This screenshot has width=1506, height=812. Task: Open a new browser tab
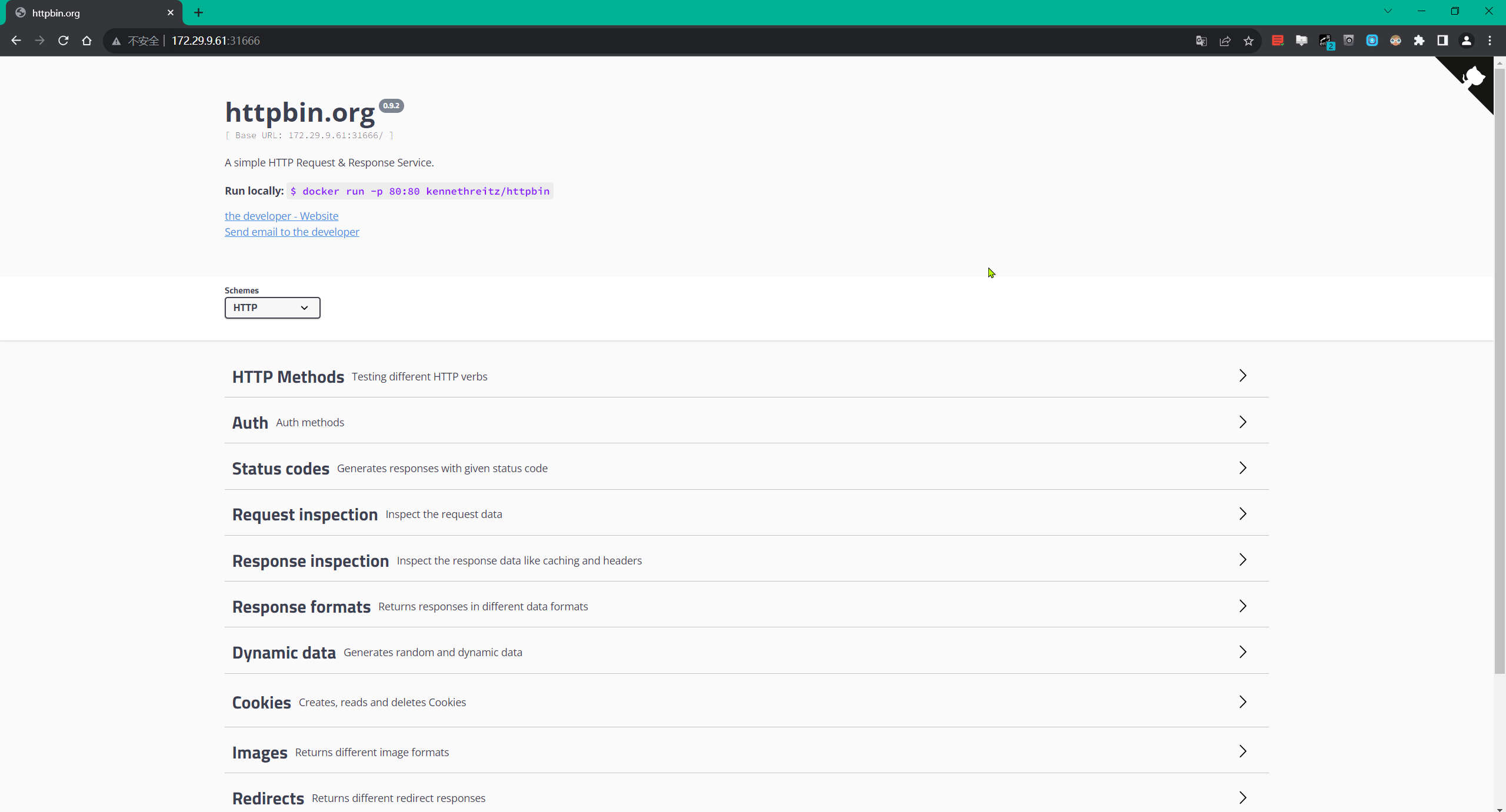[199, 12]
